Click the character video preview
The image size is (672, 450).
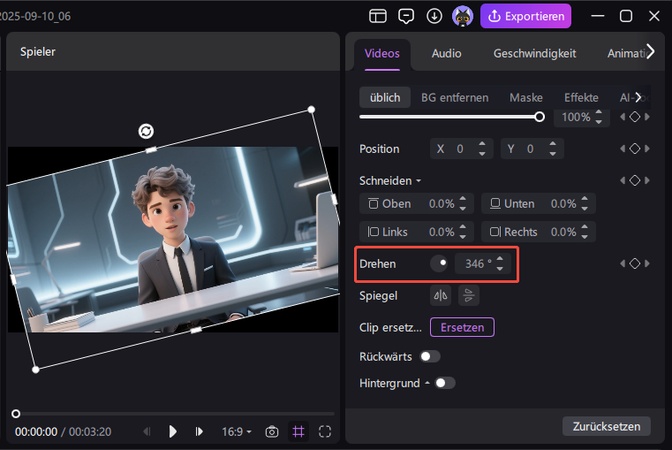coord(173,239)
